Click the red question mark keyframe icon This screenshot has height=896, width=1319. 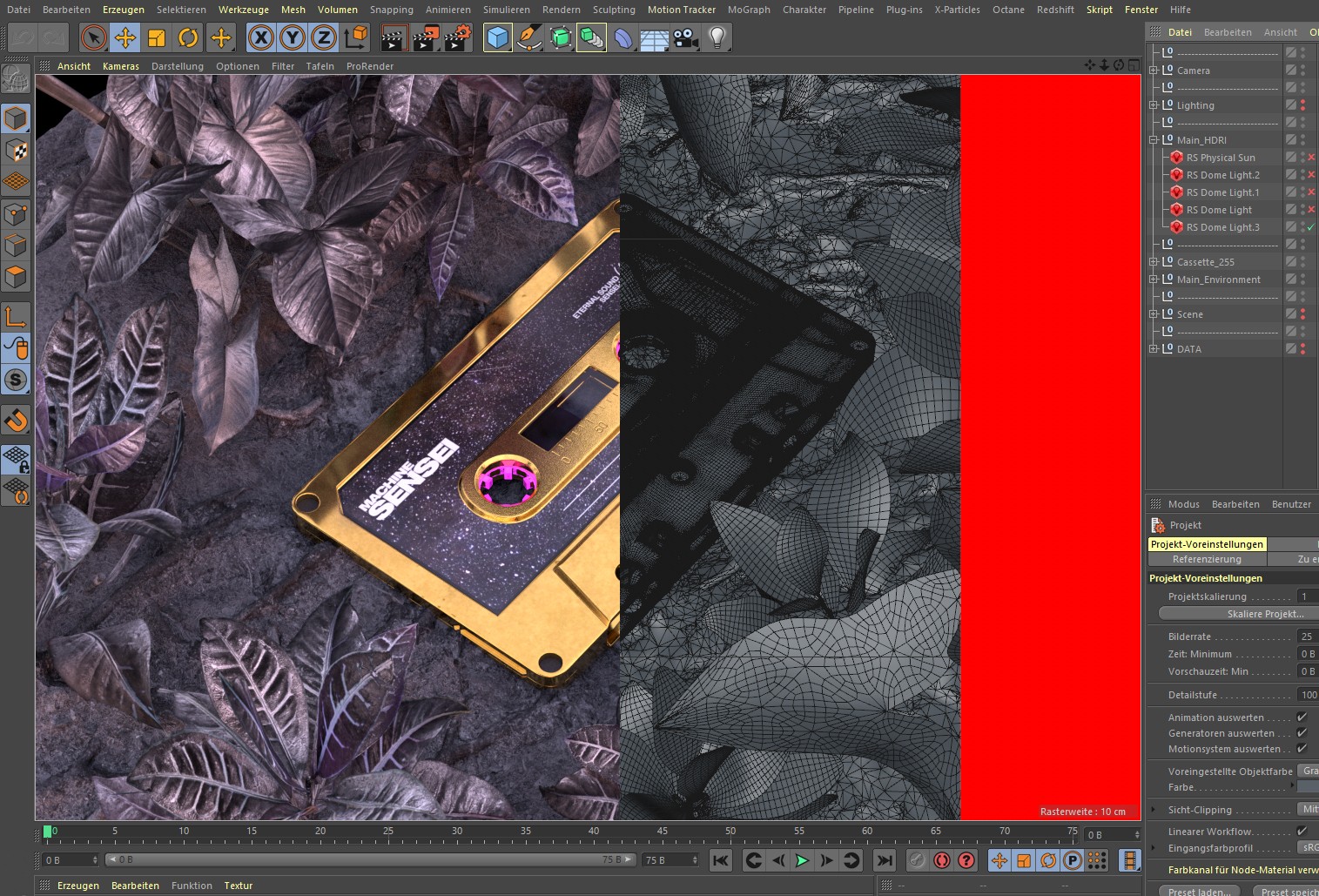pos(966,860)
